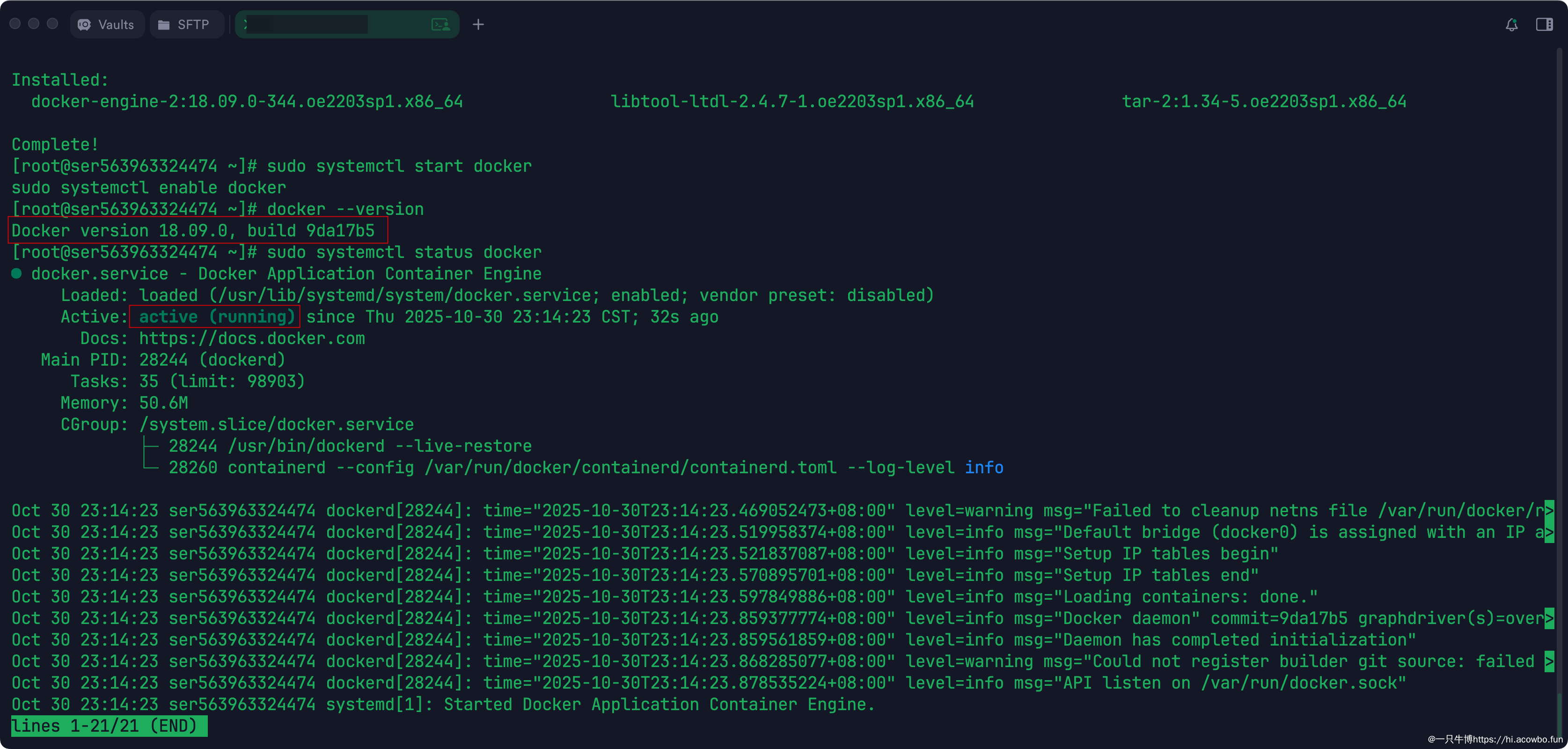Click the Vaults safe icon
This screenshot has height=749, width=1568.
tap(85, 24)
